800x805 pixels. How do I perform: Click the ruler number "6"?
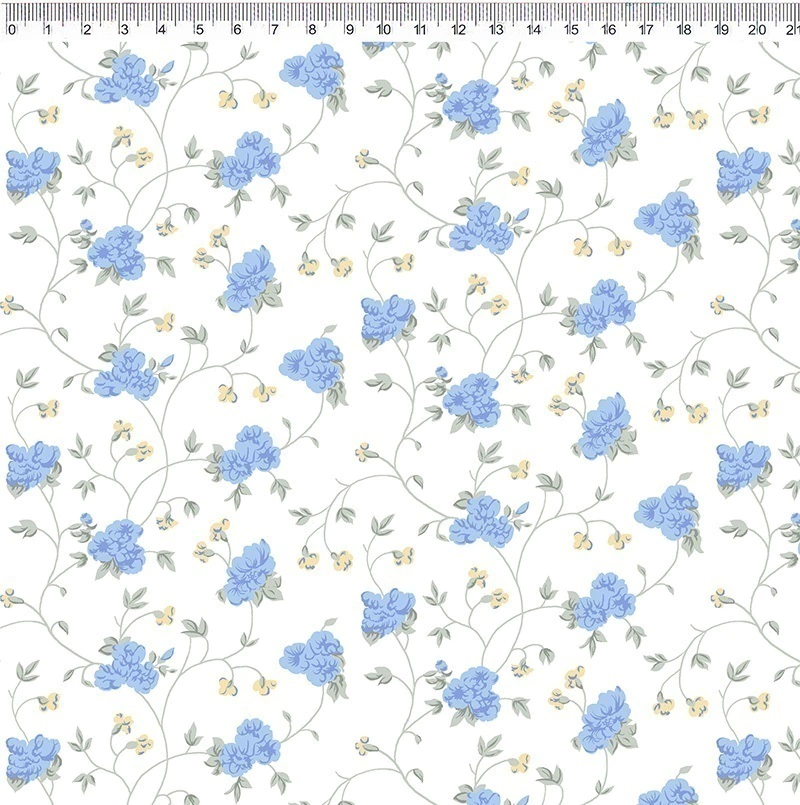pos(237,29)
